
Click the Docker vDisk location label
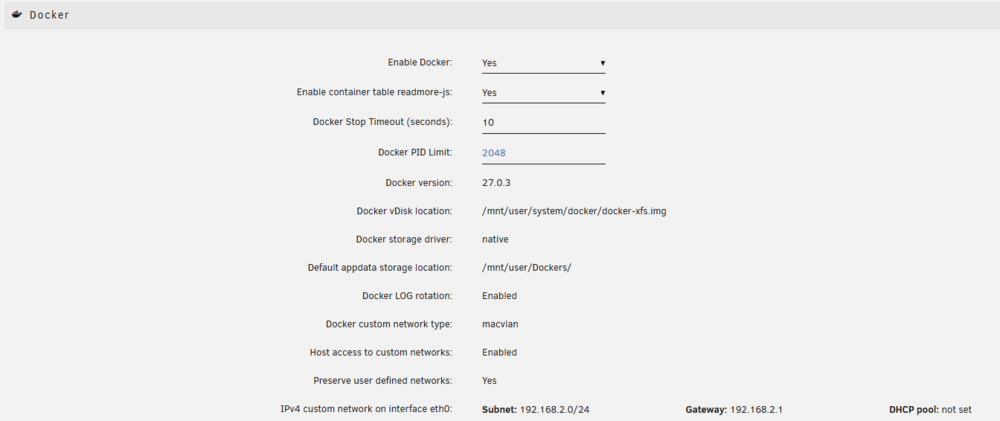tap(404, 211)
